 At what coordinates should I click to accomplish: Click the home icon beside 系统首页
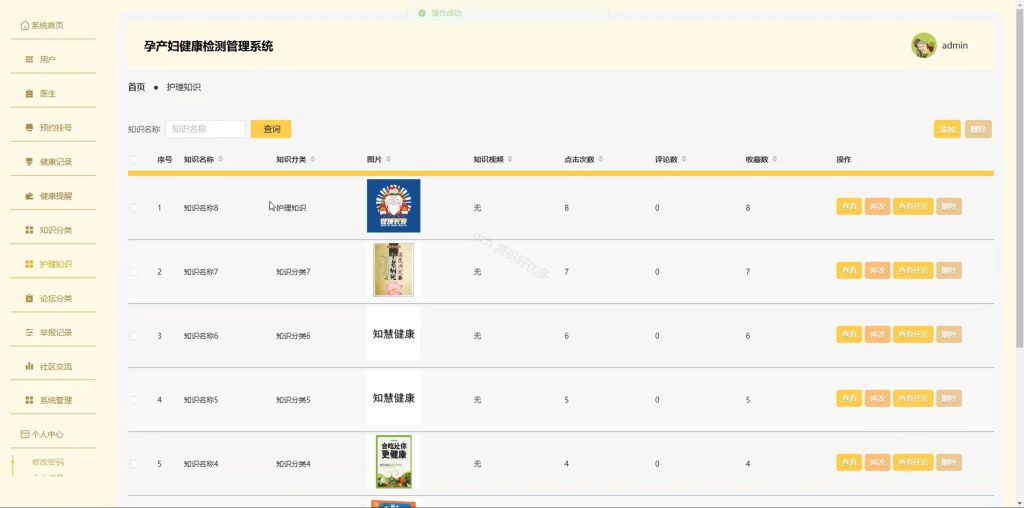pos(25,25)
